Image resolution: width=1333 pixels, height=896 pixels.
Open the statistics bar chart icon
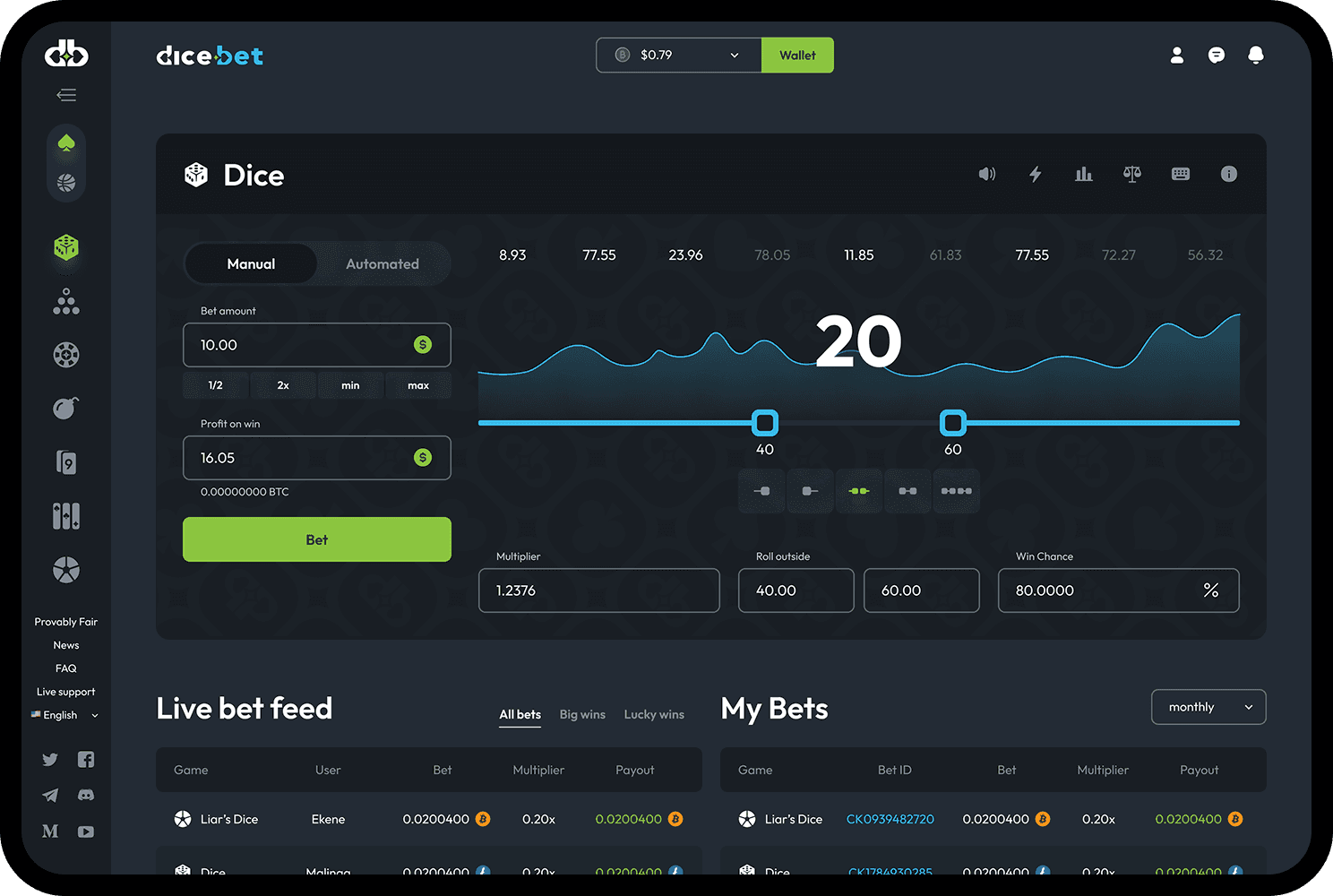point(1084,174)
